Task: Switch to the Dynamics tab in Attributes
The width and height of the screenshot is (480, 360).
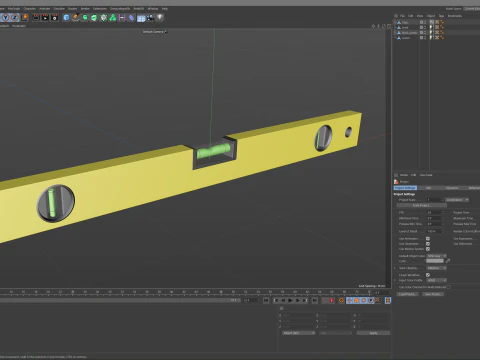Action: 452,188
